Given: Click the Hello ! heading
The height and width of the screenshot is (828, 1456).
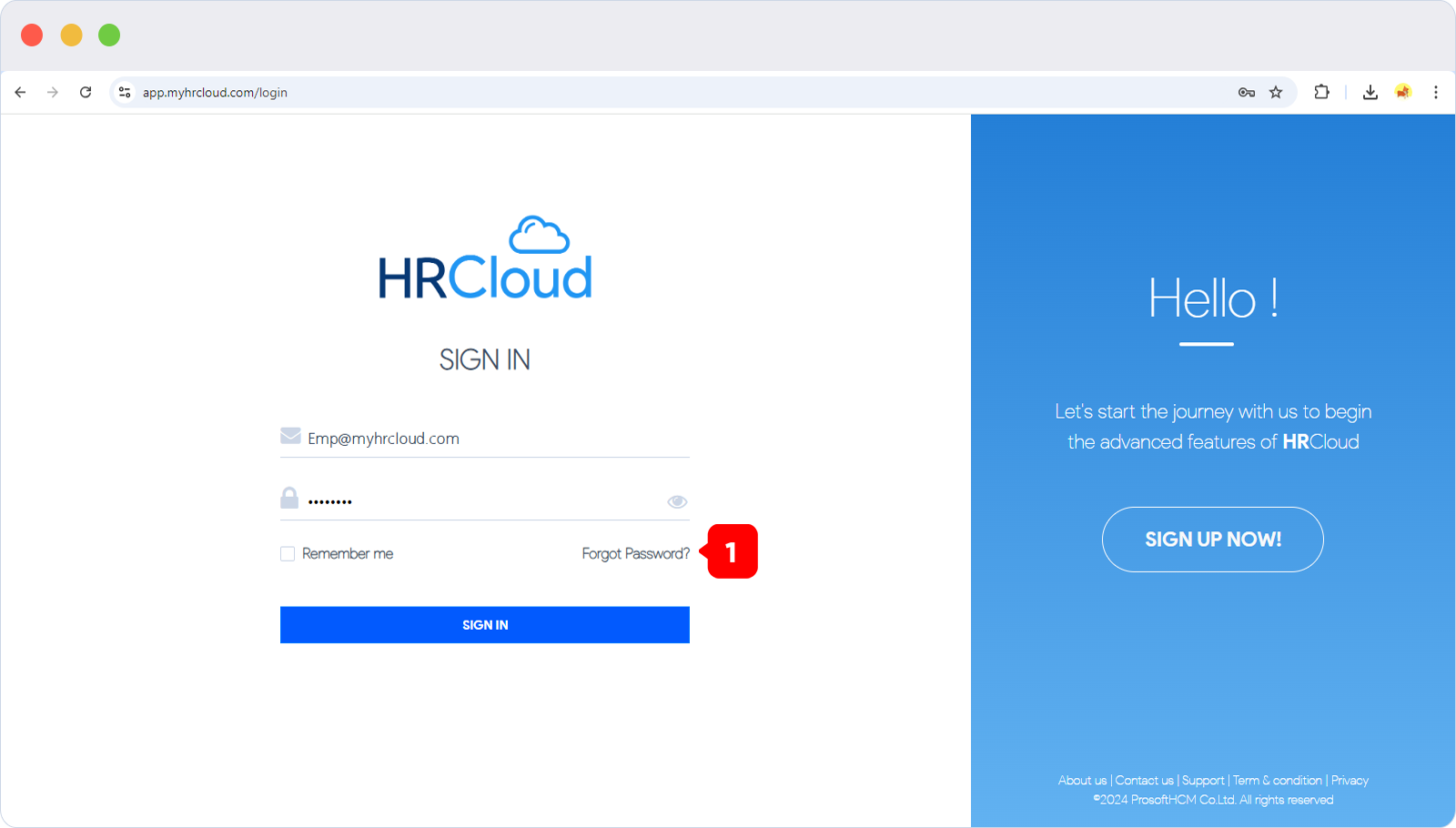Looking at the screenshot, I should (x=1213, y=298).
